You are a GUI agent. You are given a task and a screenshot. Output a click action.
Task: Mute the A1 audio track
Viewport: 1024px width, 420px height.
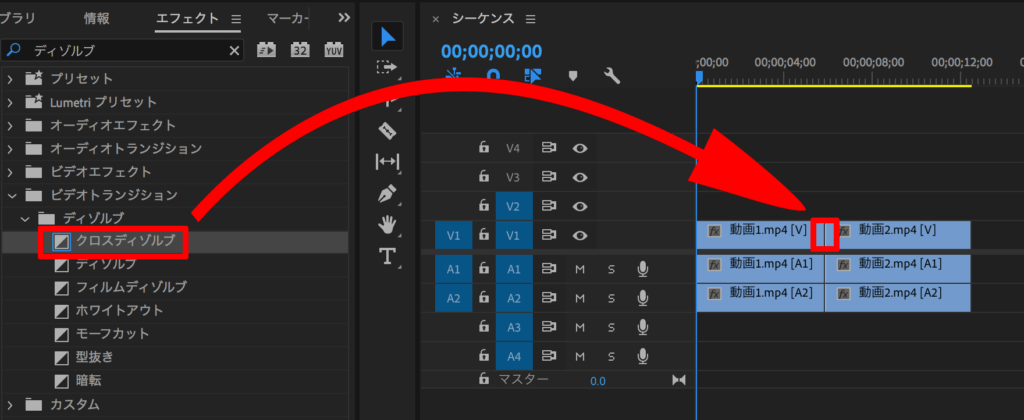click(x=579, y=268)
